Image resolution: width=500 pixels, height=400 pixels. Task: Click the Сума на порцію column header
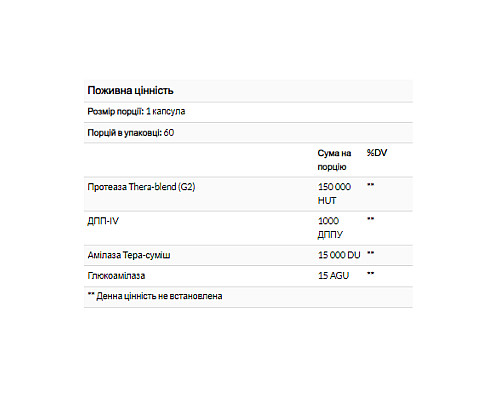click(334, 160)
